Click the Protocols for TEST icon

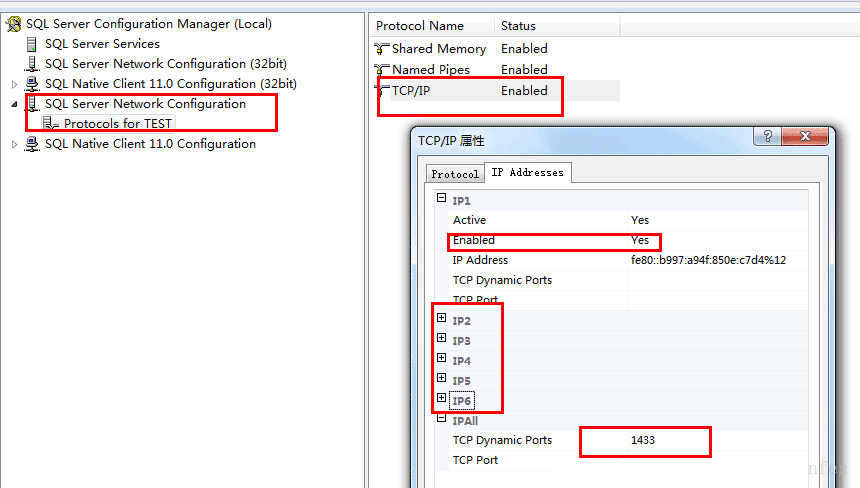(x=51, y=123)
